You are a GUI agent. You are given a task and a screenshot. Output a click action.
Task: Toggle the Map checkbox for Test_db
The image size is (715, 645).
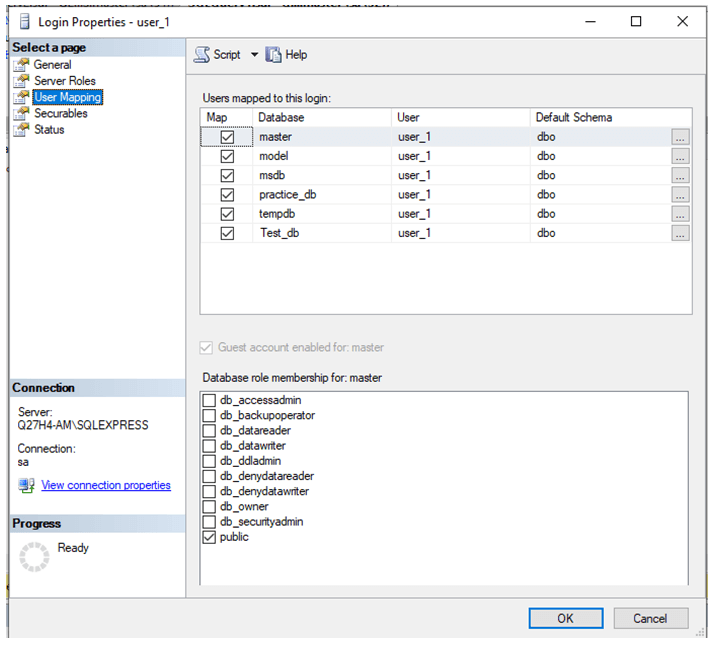click(227, 233)
